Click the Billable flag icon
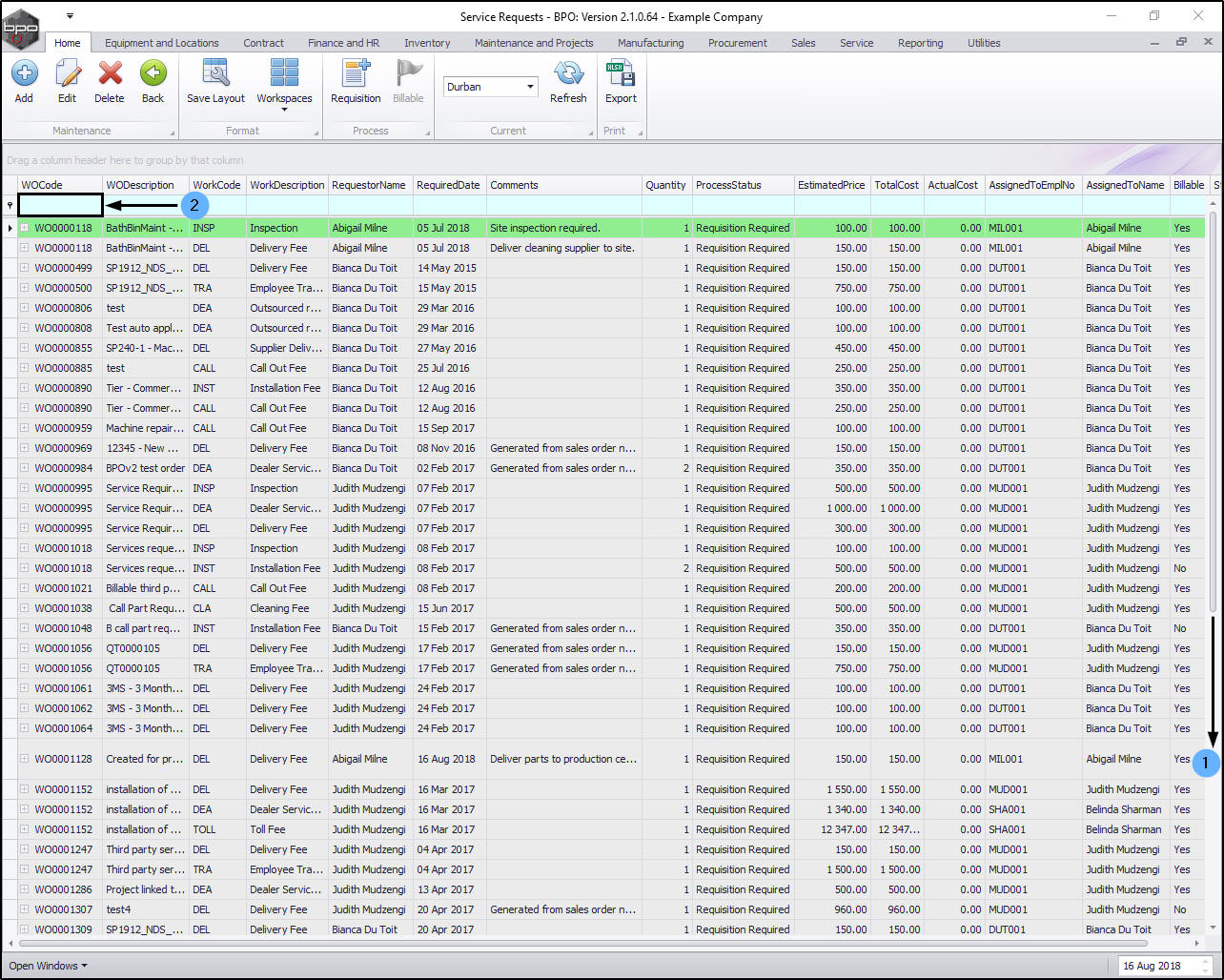 [x=408, y=73]
